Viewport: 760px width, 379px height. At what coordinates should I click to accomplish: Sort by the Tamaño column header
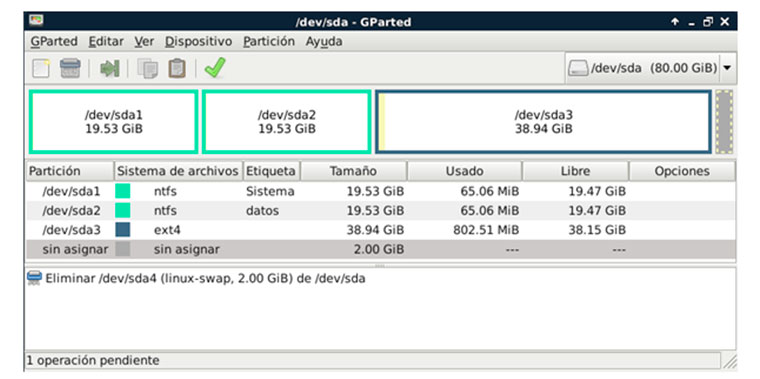click(x=353, y=171)
